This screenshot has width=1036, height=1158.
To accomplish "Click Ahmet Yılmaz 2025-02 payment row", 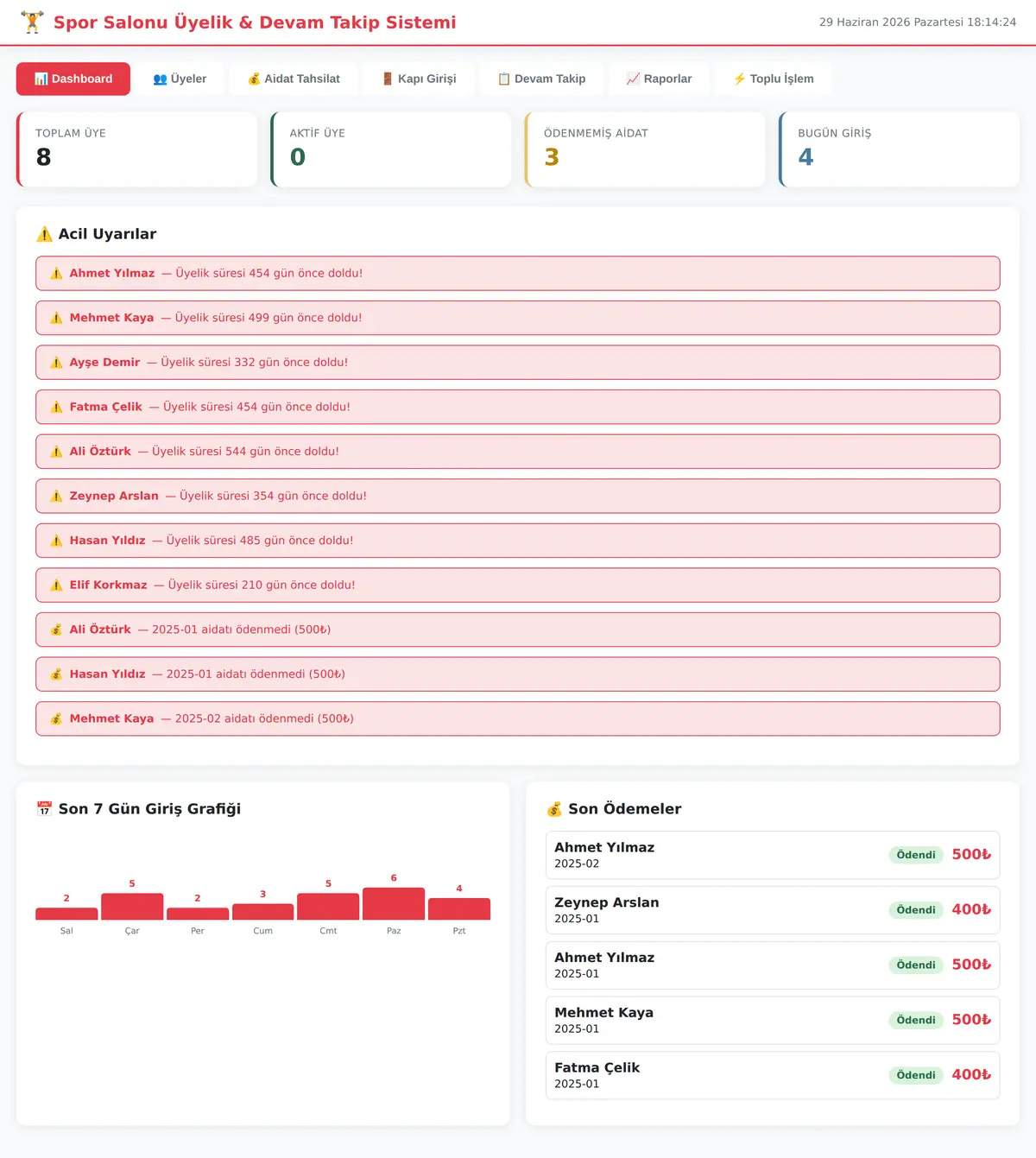I will point(773,855).
